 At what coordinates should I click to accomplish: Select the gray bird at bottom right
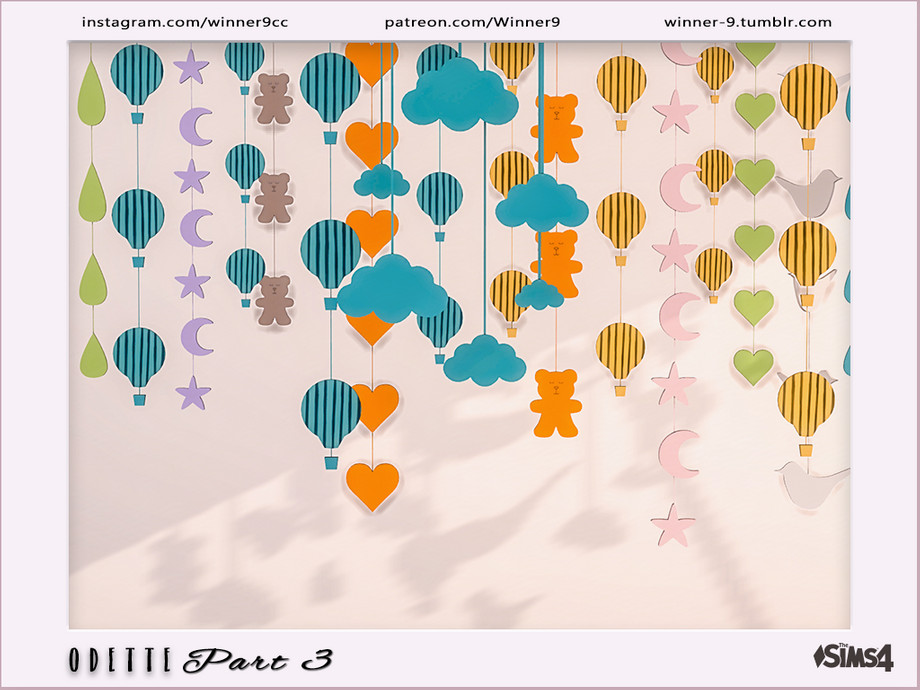point(810,484)
